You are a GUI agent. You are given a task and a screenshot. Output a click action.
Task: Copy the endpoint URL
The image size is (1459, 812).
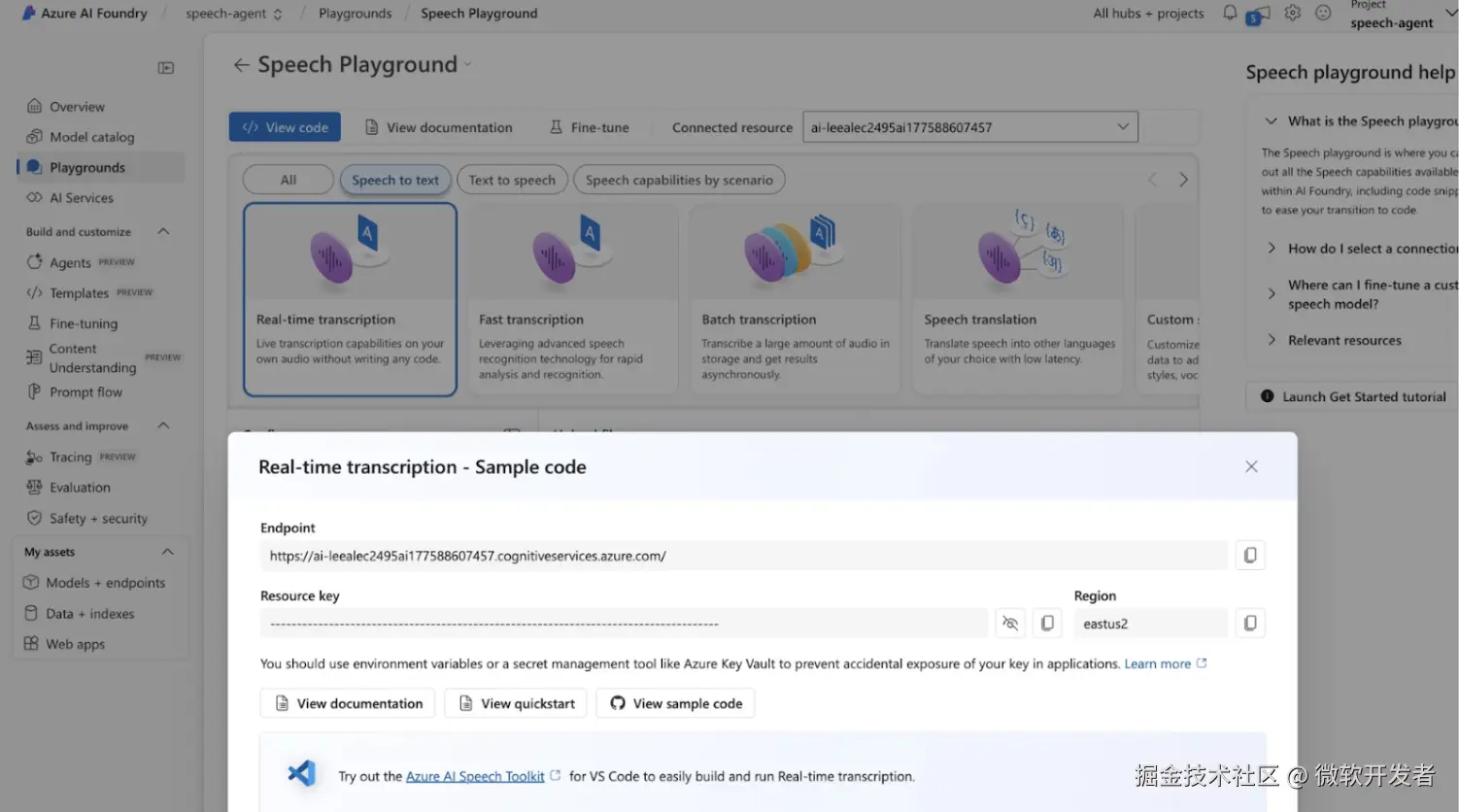click(x=1250, y=556)
